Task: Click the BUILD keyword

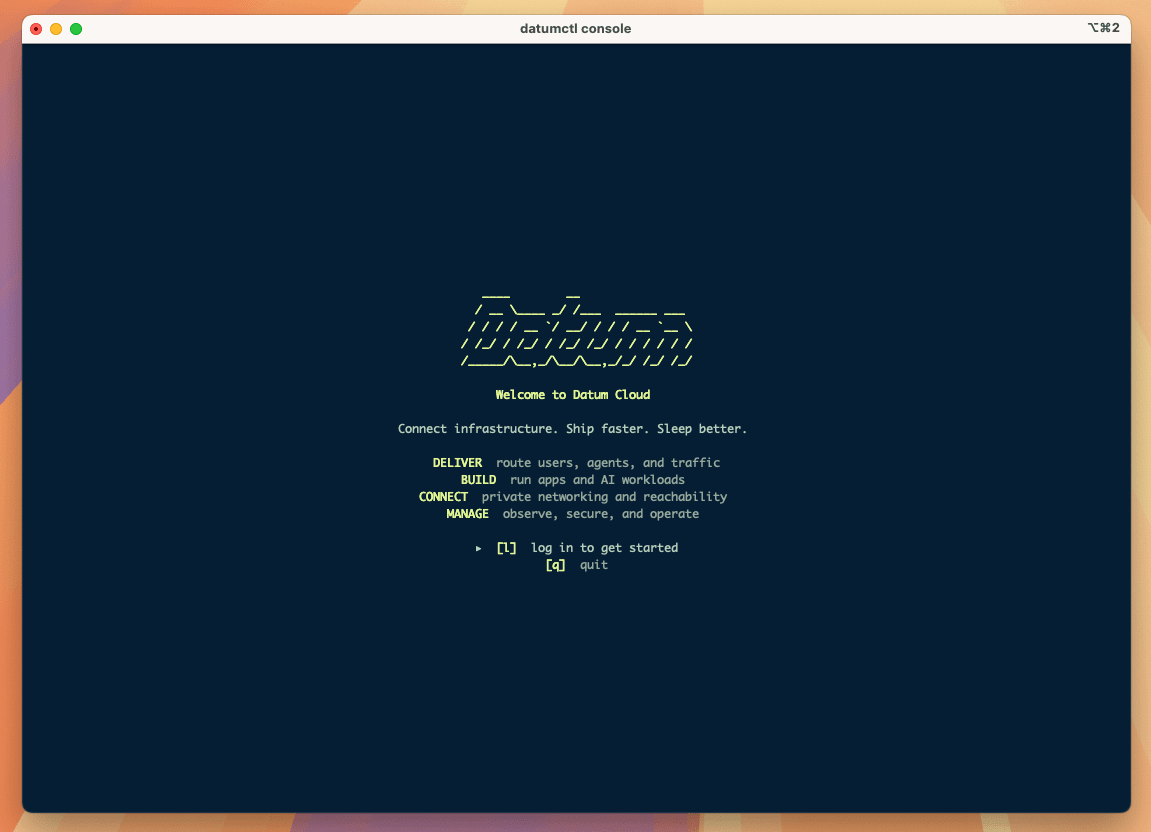Action: [479, 480]
